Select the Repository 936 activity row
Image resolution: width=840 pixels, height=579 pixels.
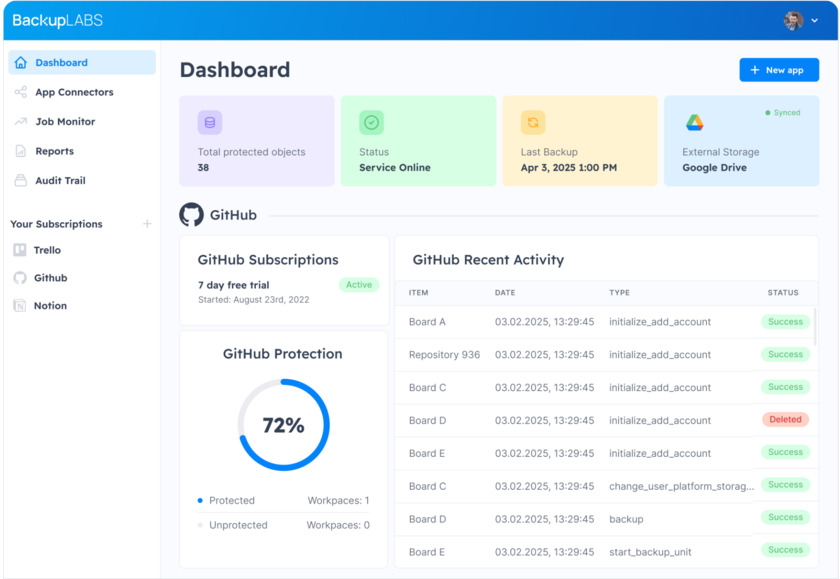point(444,355)
